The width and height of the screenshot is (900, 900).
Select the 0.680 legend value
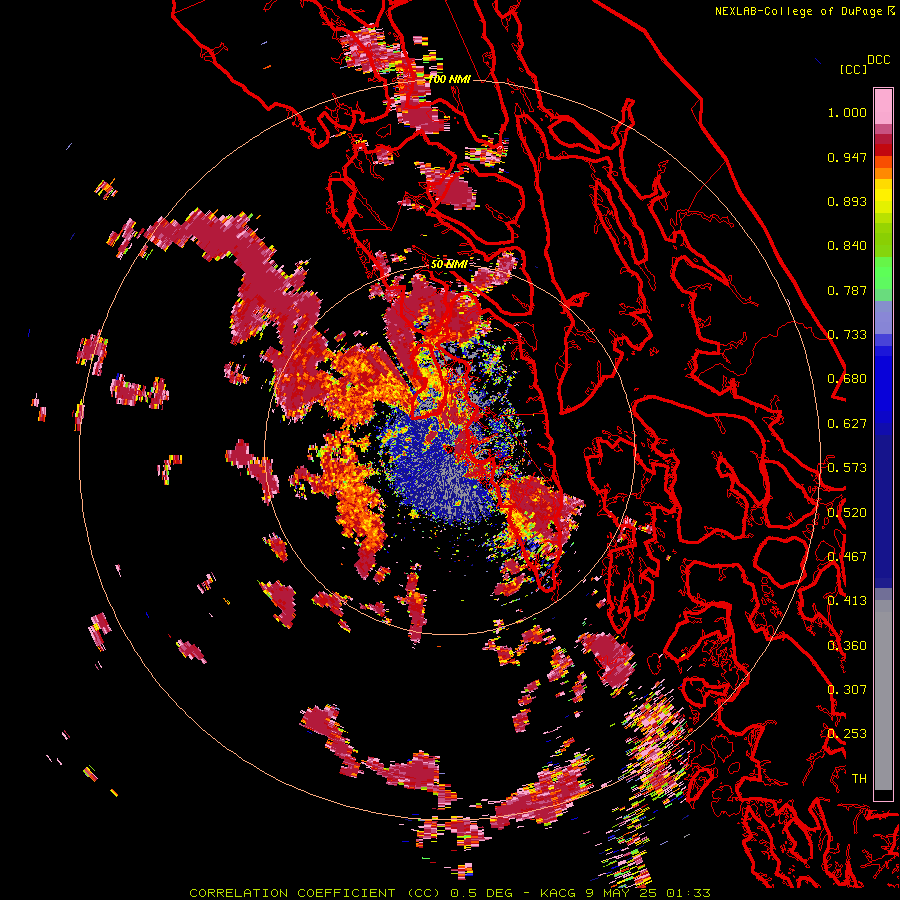click(x=847, y=379)
